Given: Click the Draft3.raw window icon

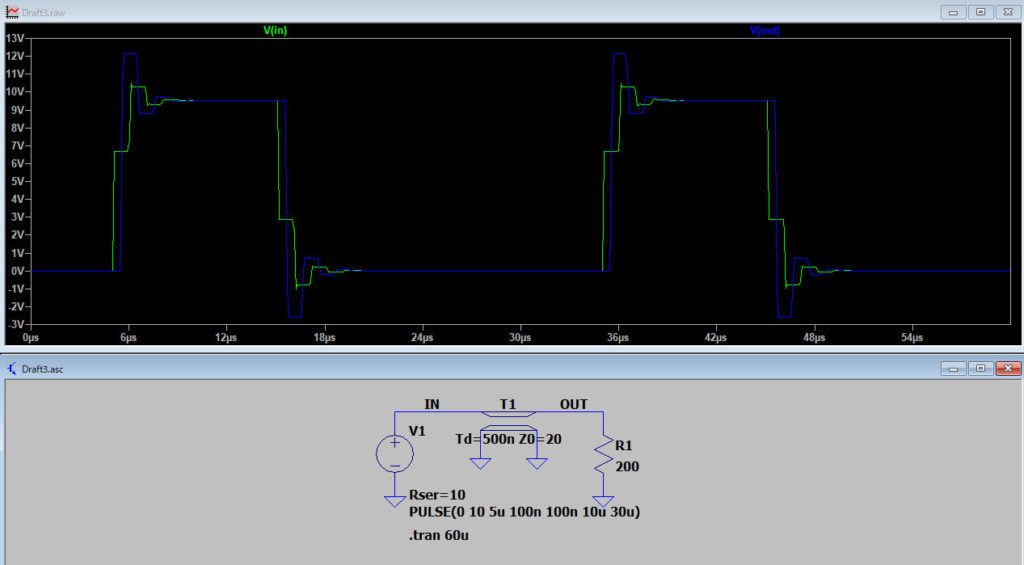Looking at the screenshot, I should click(x=11, y=10).
